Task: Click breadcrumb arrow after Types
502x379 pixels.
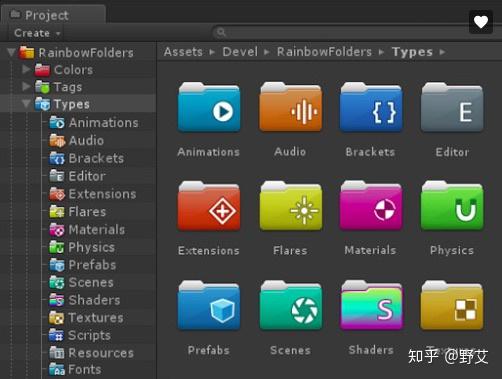Action: click(x=442, y=52)
